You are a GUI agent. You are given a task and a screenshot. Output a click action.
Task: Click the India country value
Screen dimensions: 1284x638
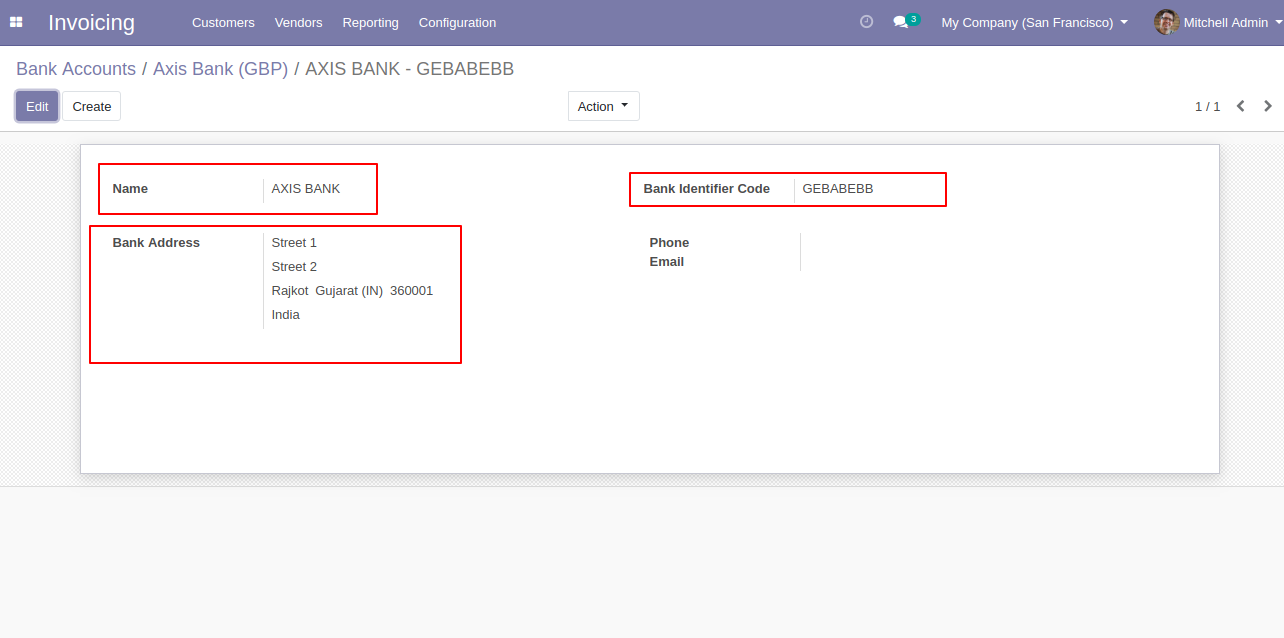286,314
